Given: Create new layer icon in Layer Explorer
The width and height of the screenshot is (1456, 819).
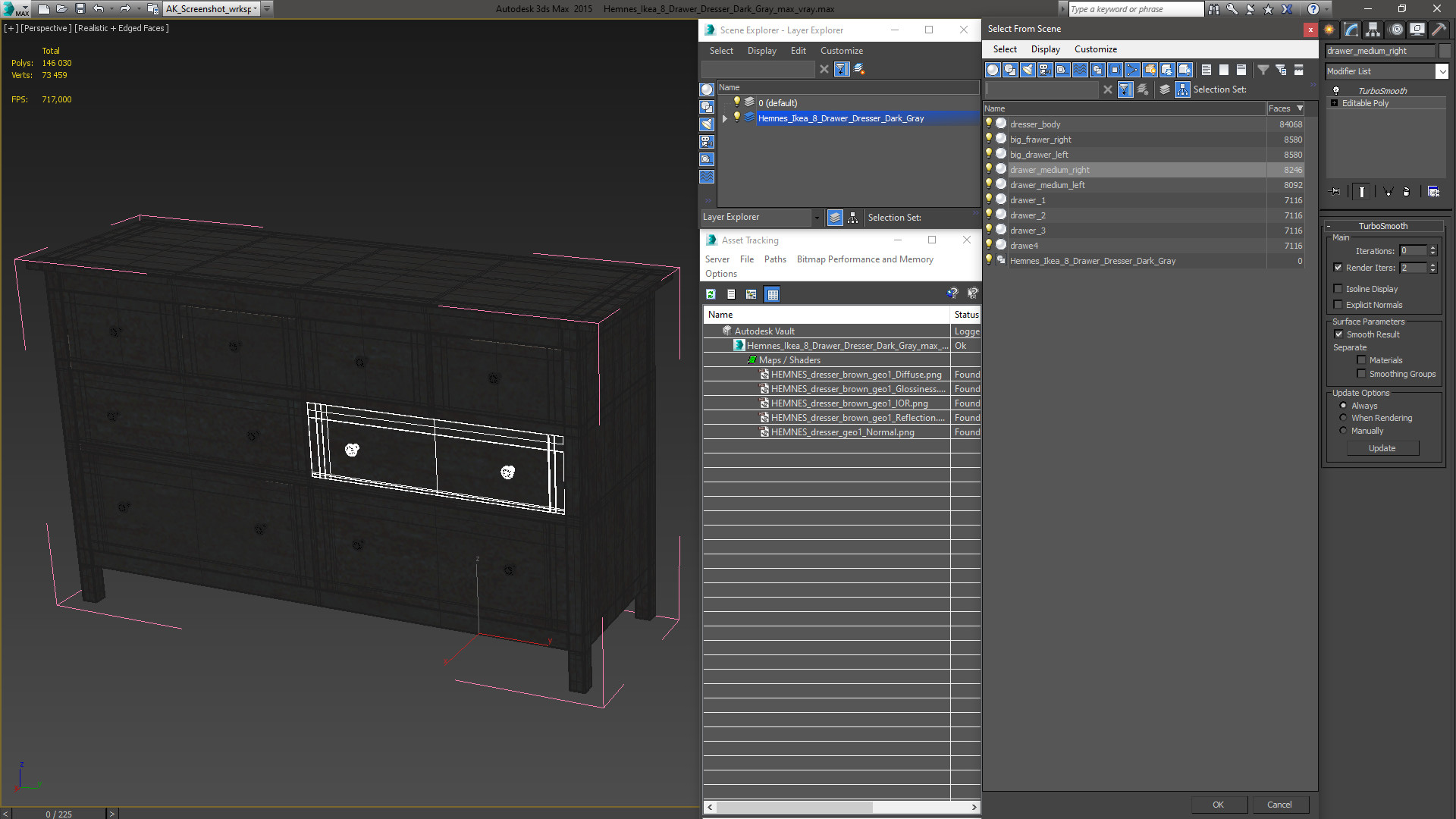Looking at the screenshot, I should click(x=859, y=69).
